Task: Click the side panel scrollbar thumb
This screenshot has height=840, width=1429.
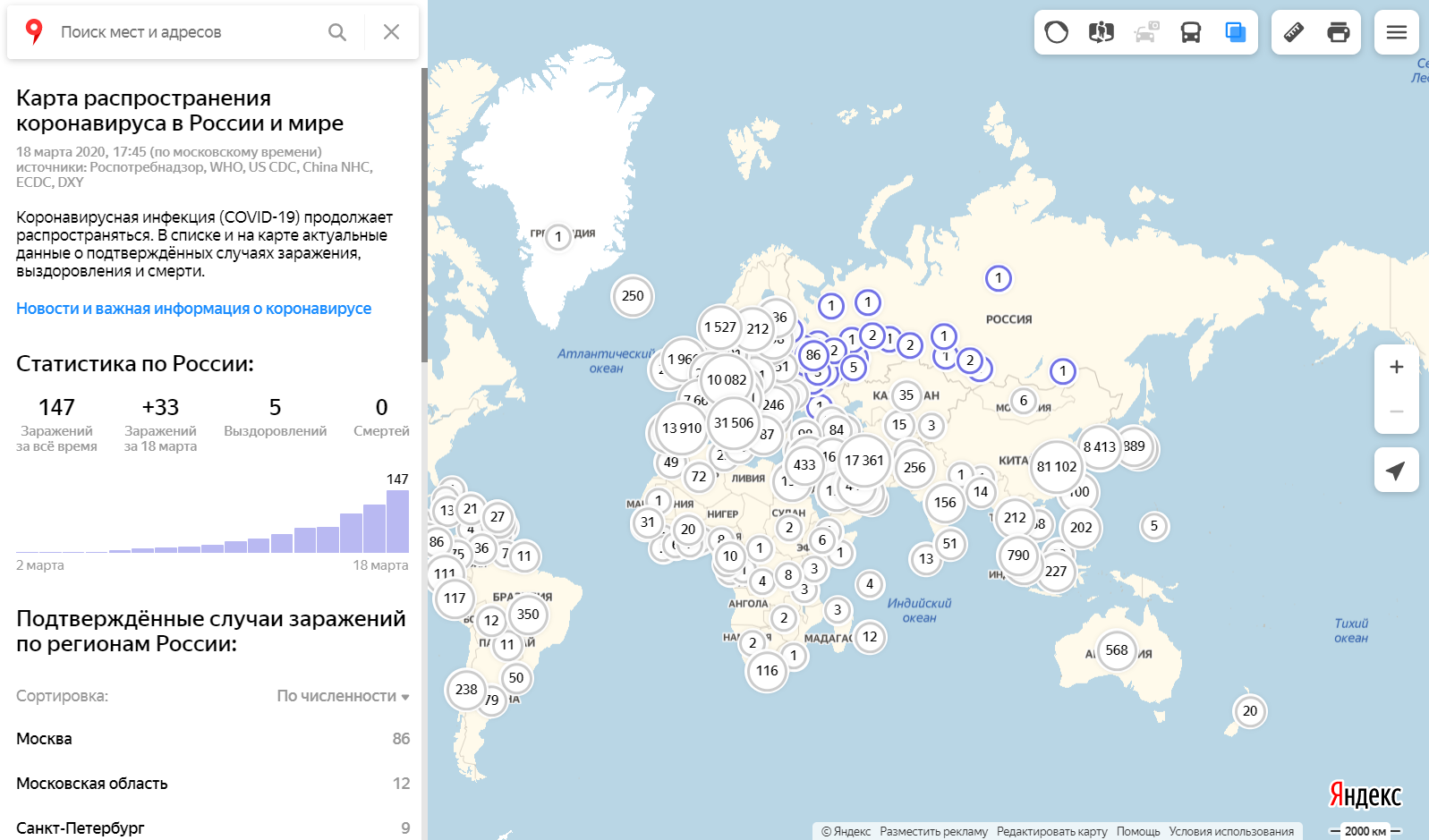Action: [x=424, y=215]
